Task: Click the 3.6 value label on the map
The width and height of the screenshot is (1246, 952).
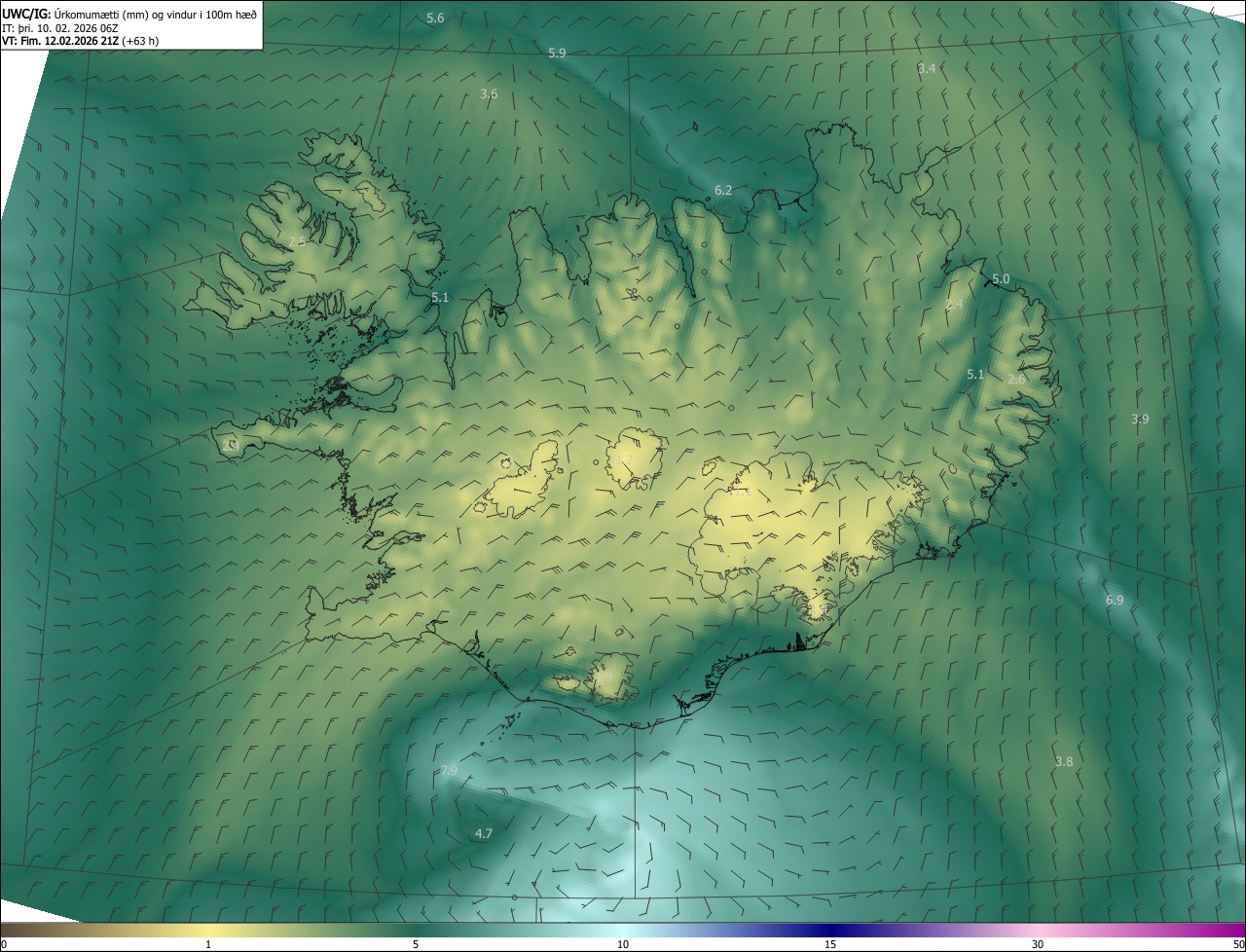Action: point(489,93)
